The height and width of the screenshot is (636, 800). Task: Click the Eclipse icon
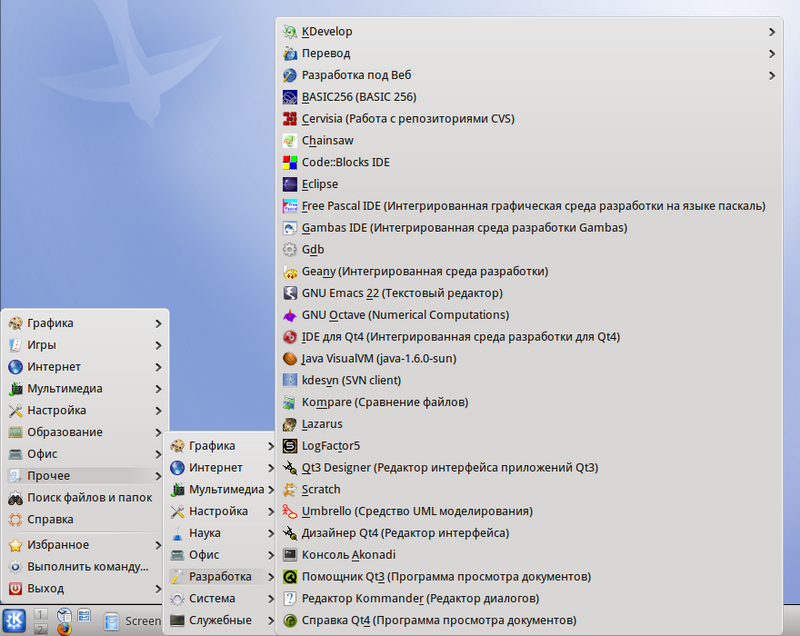click(x=290, y=184)
